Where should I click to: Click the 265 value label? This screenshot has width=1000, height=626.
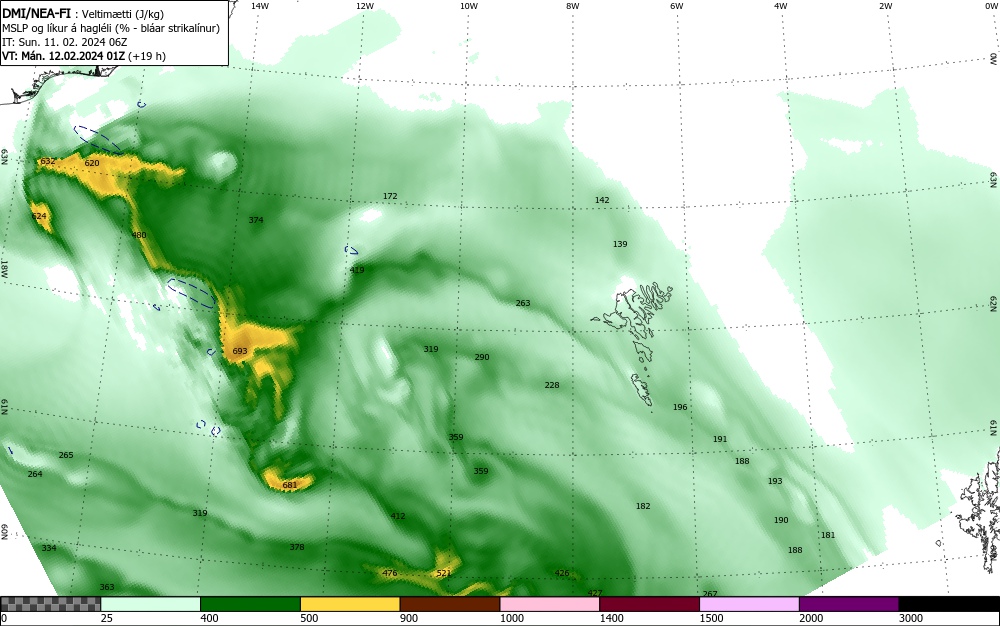[x=66, y=455]
